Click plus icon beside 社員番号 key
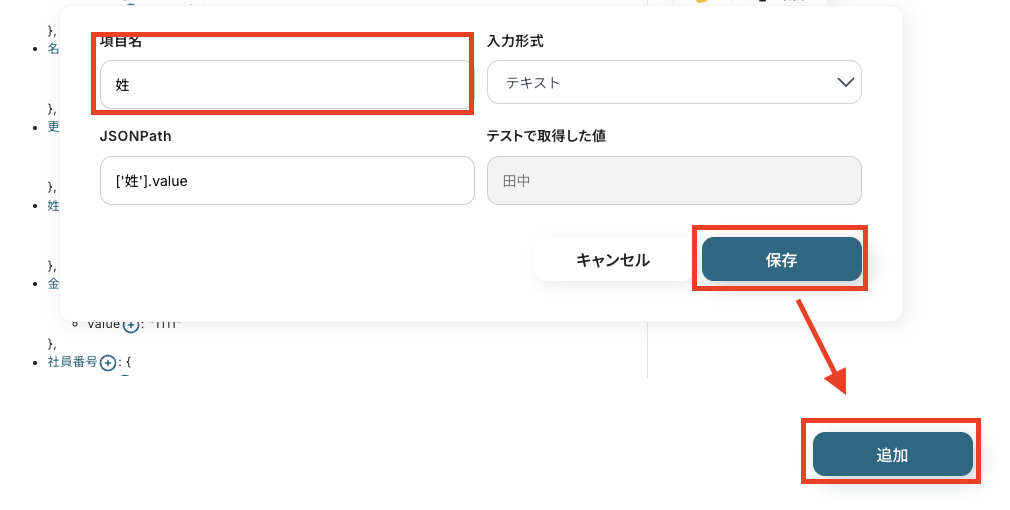 pyautogui.click(x=108, y=363)
